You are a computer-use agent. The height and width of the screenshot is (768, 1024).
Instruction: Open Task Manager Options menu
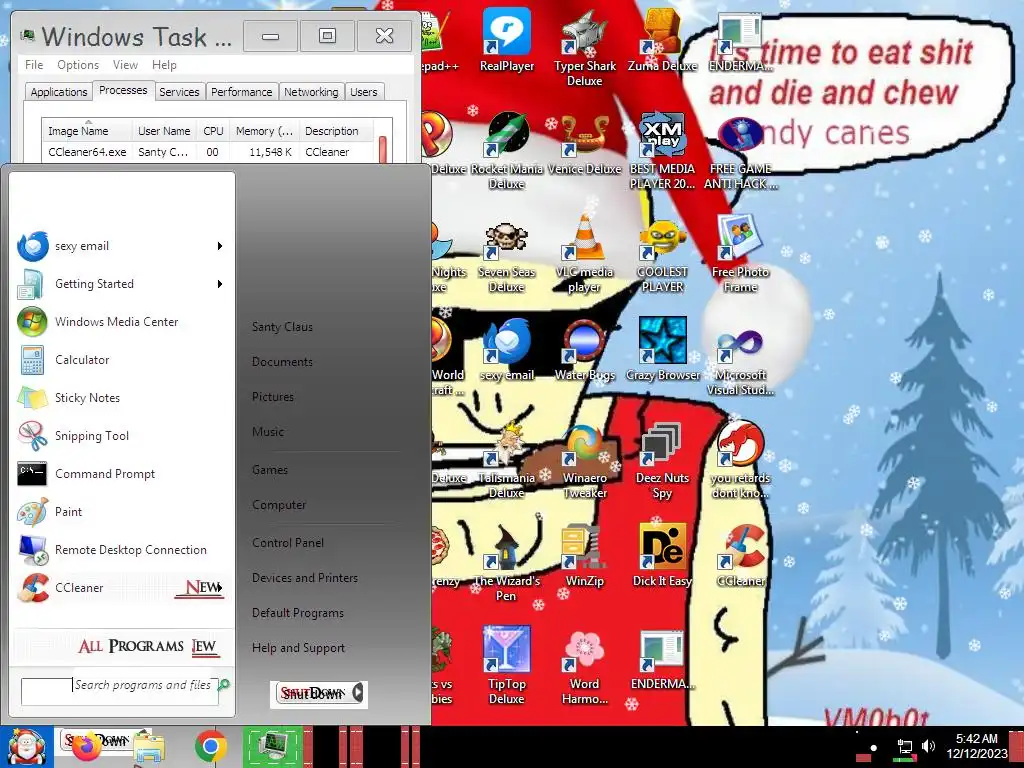pyautogui.click(x=78, y=65)
